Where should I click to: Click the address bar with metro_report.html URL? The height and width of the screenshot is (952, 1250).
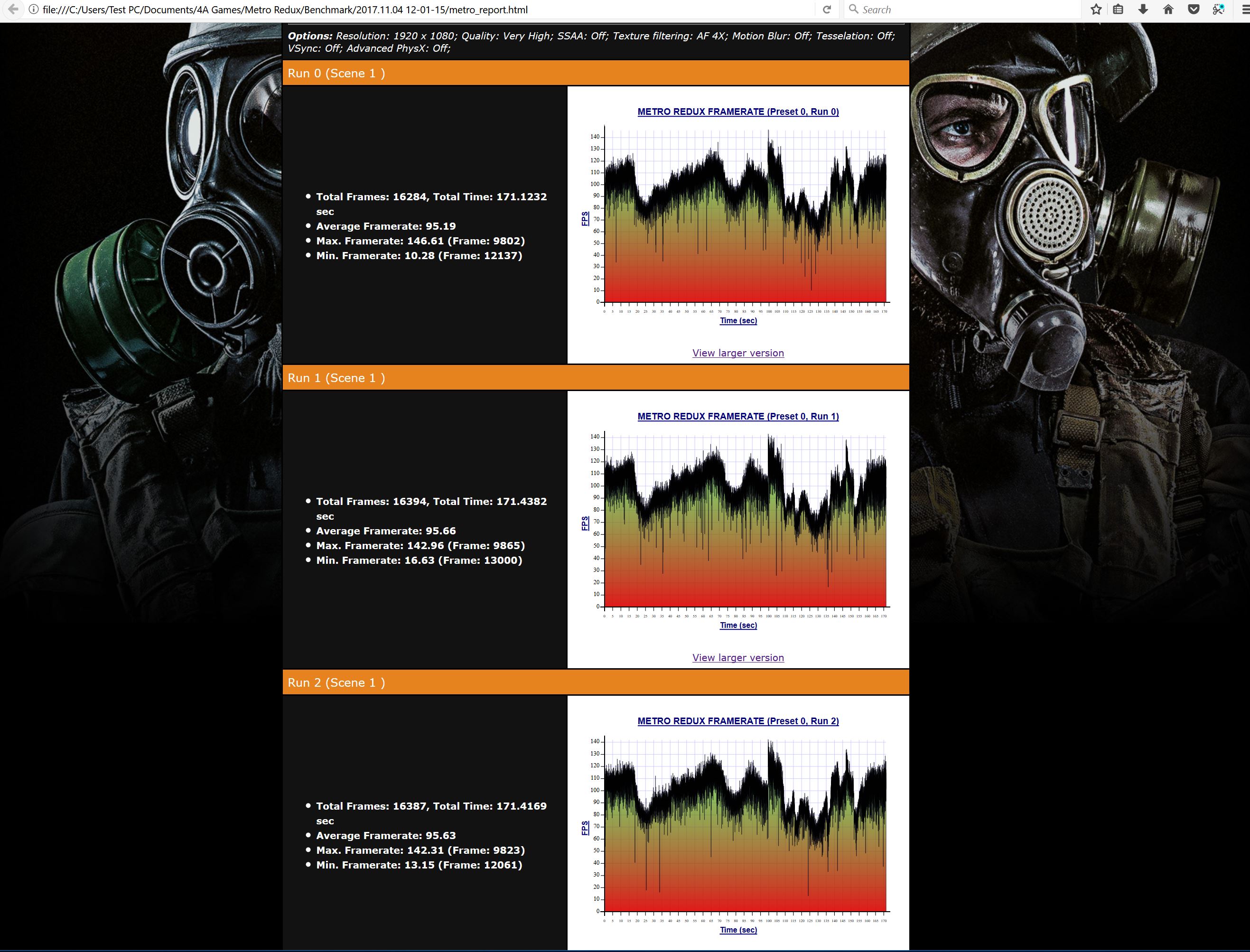pyautogui.click(x=397, y=9)
